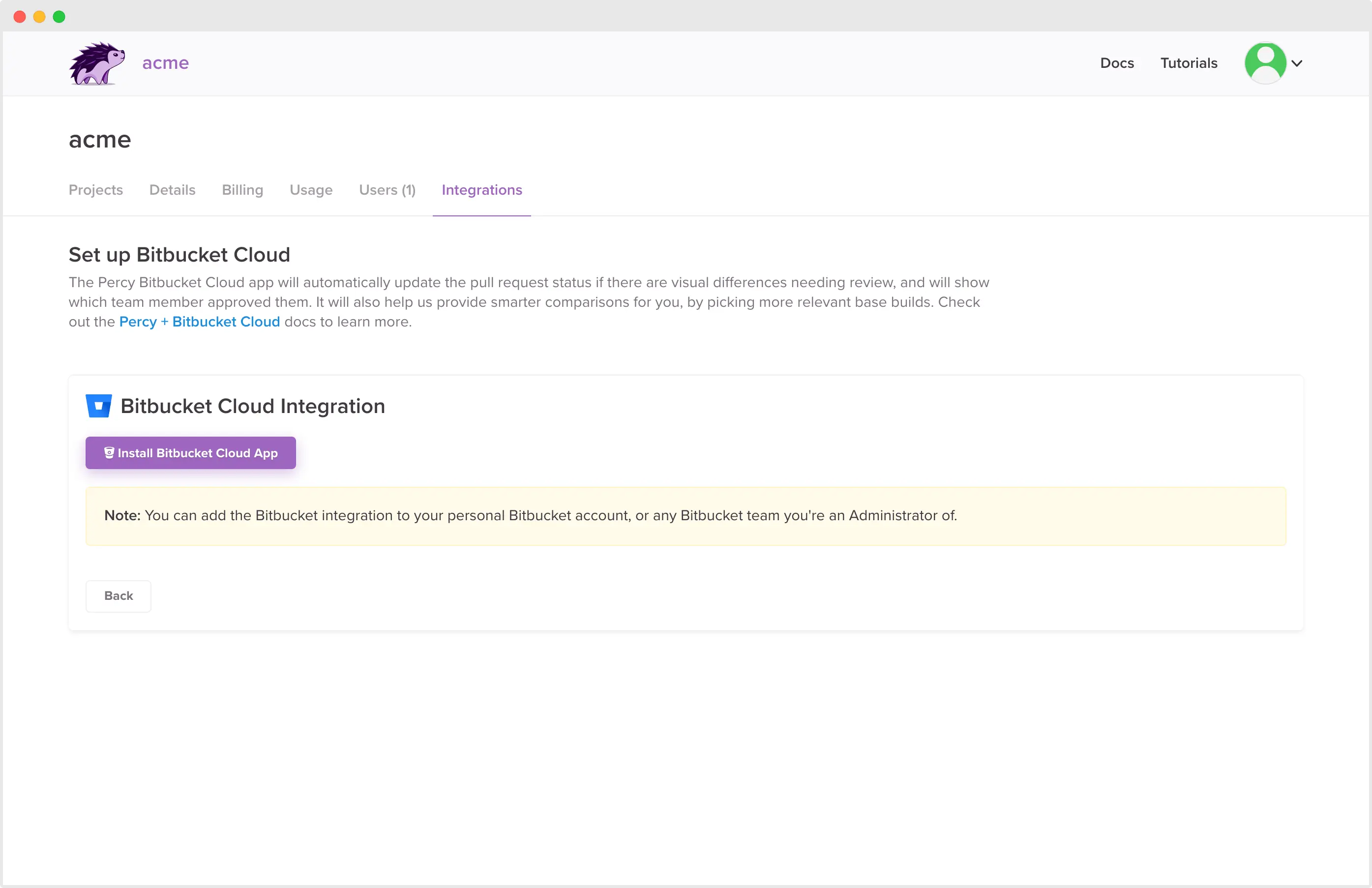
Task: Click the yellow Note banner
Action: click(x=685, y=516)
